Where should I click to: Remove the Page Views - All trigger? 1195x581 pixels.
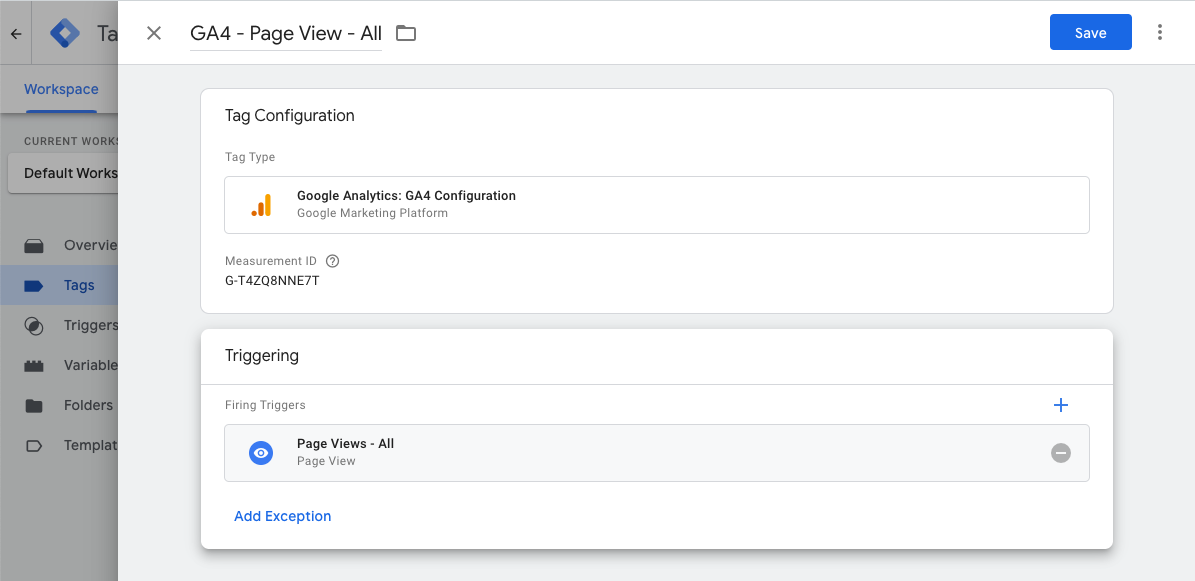[1061, 453]
